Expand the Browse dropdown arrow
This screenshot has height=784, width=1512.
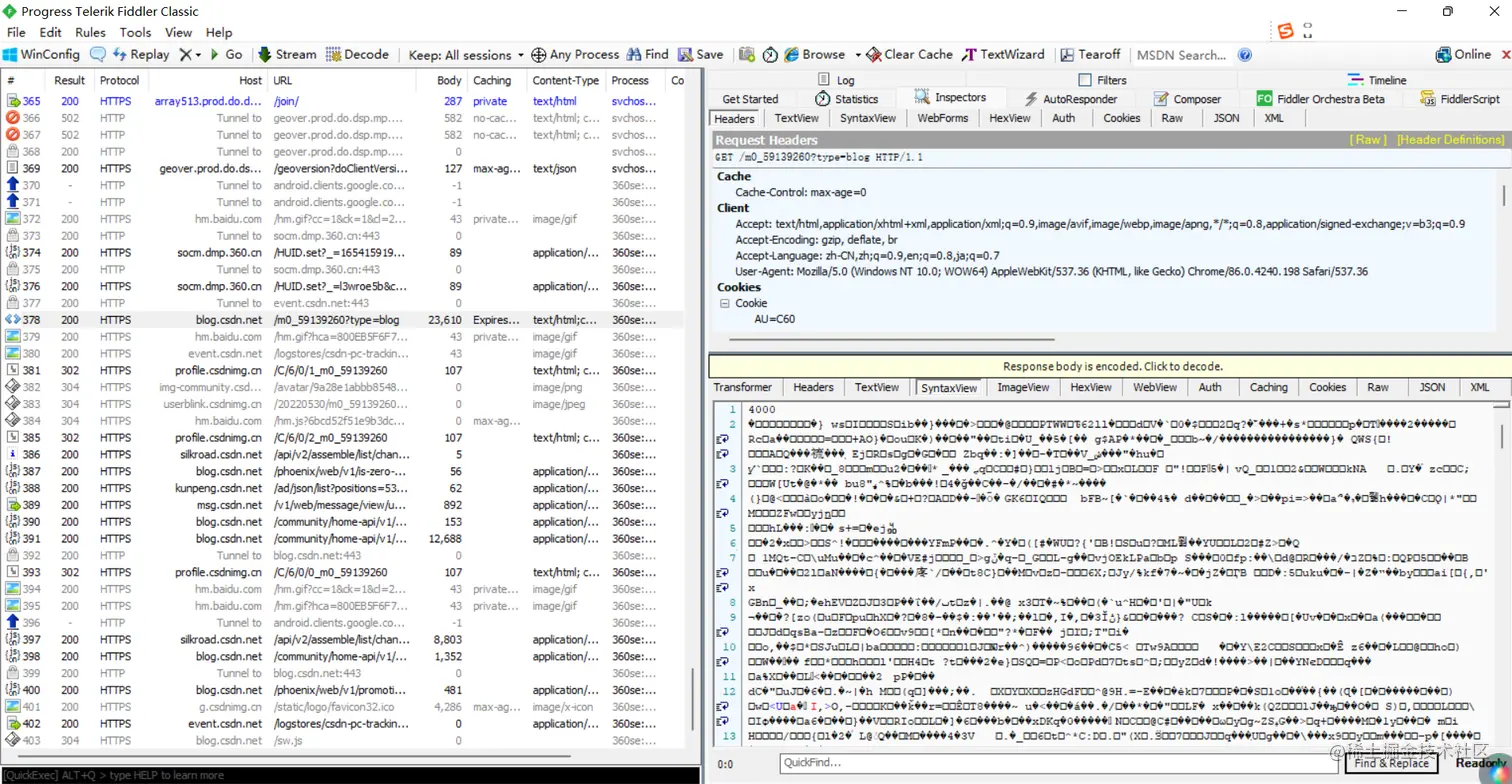[857, 55]
